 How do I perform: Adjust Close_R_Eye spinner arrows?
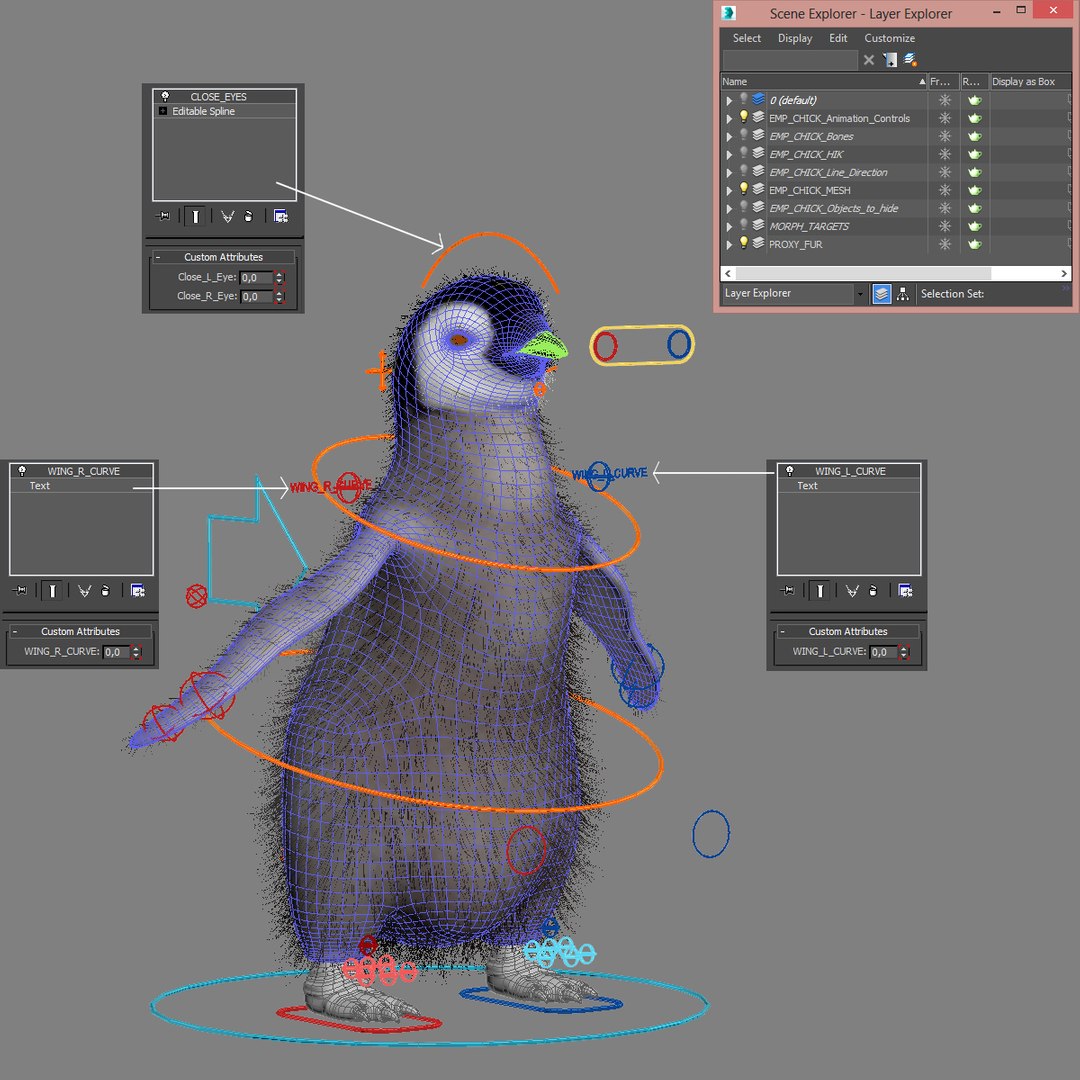pyautogui.click(x=279, y=296)
